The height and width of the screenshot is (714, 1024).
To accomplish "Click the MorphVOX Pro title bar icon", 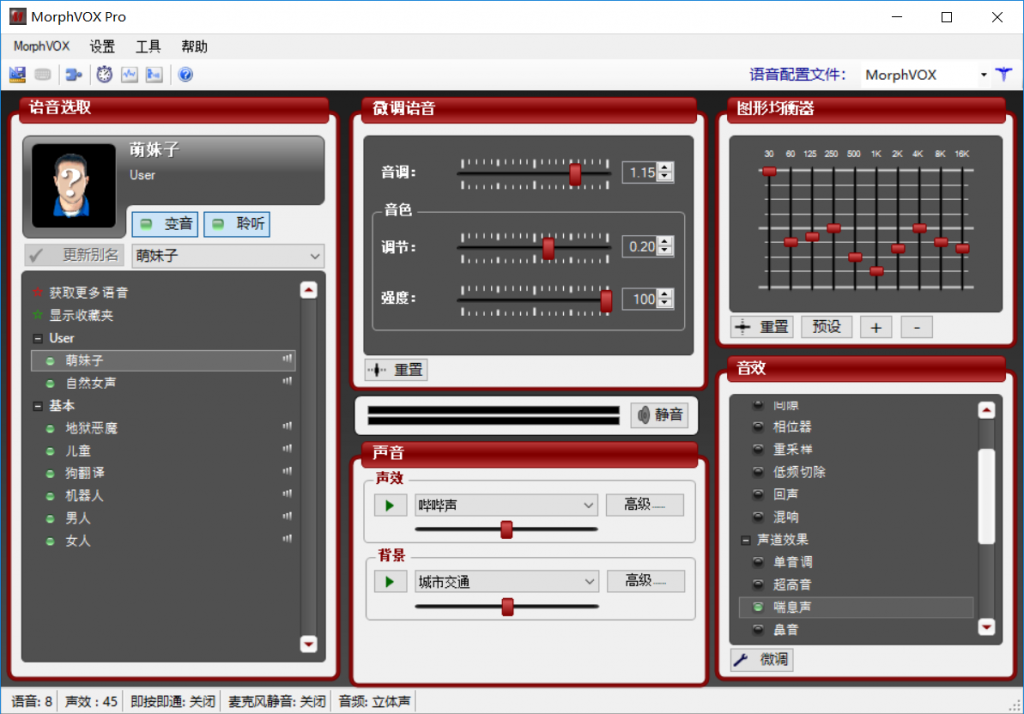I will [18, 16].
